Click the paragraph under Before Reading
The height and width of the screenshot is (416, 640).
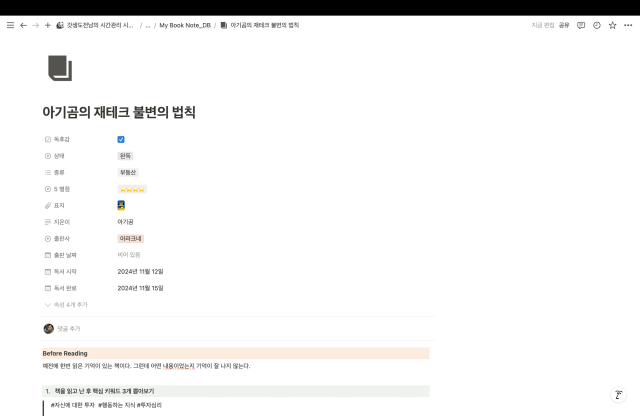(x=146, y=366)
